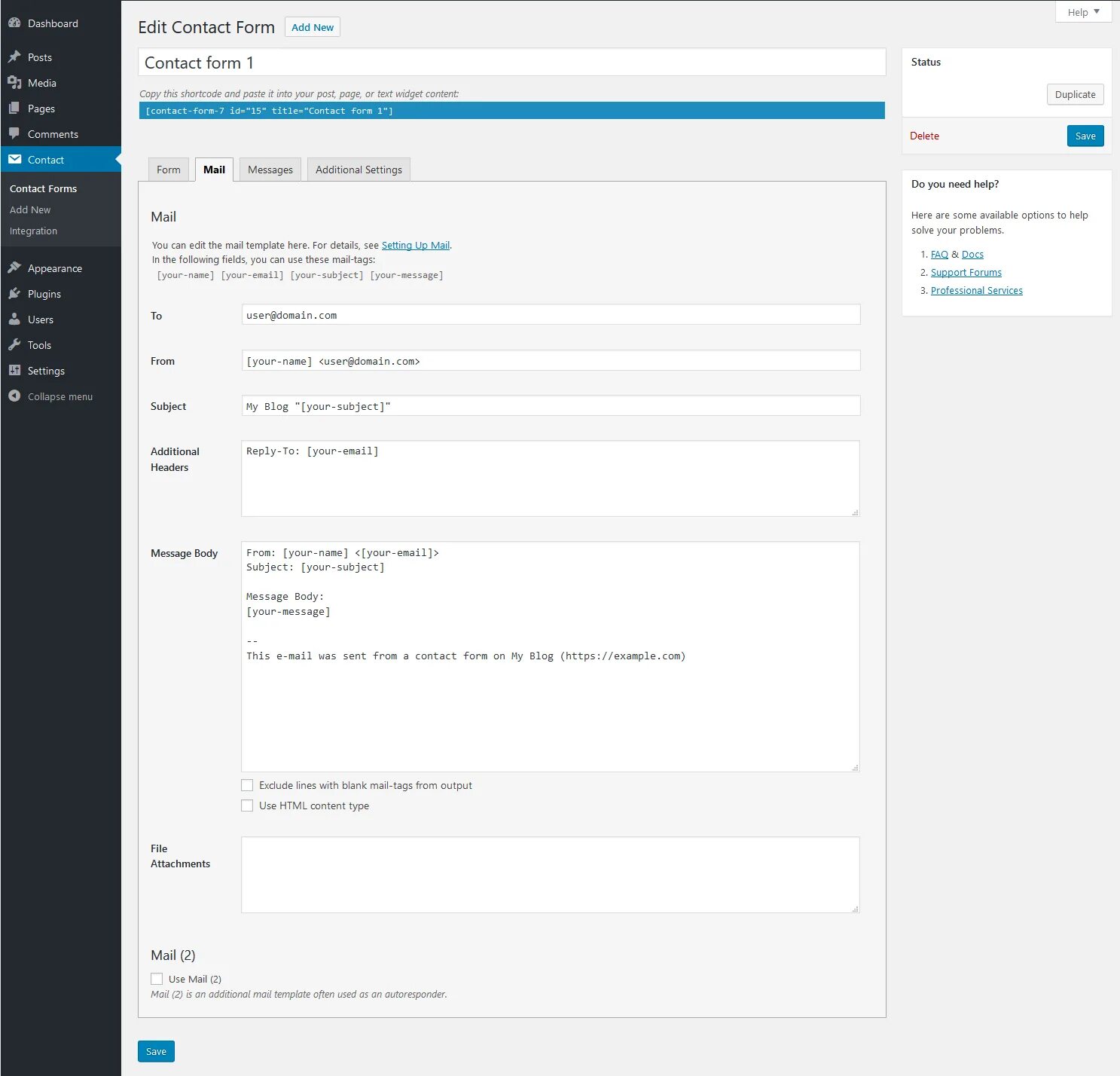This screenshot has width=1120, height=1076.
Task: Click Save in the Status box
Action: click(x=1085, y=136)
